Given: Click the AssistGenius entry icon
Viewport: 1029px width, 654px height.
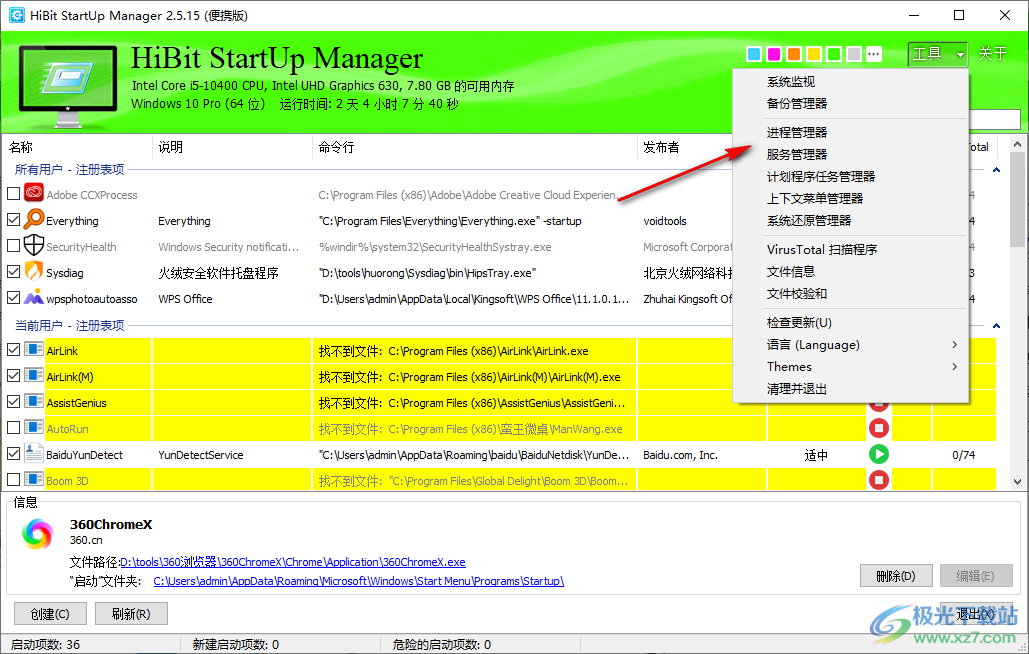Looking at the screenshot, I should (33, 401).
